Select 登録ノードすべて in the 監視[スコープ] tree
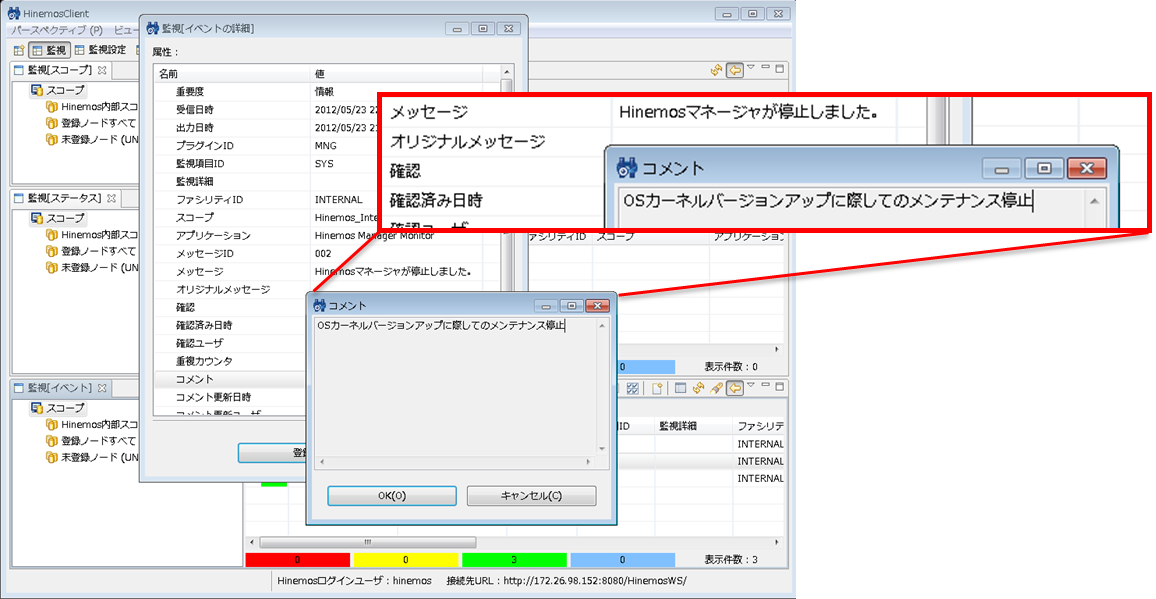Viewport: 1156px width, 599px height. (x=91, y=122)
